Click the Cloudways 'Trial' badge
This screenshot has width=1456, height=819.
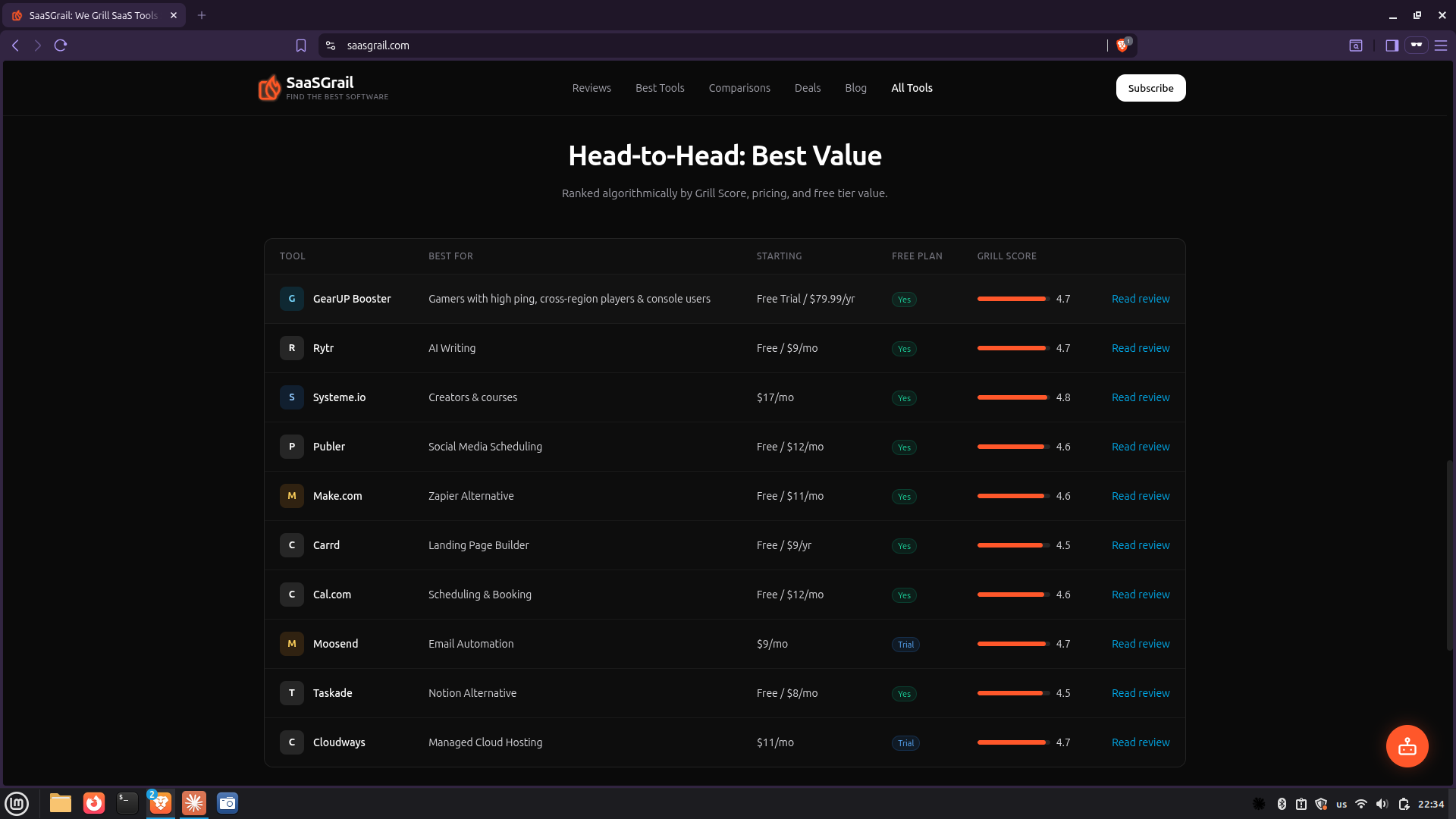pyautogui.click(x=905, y=743)
